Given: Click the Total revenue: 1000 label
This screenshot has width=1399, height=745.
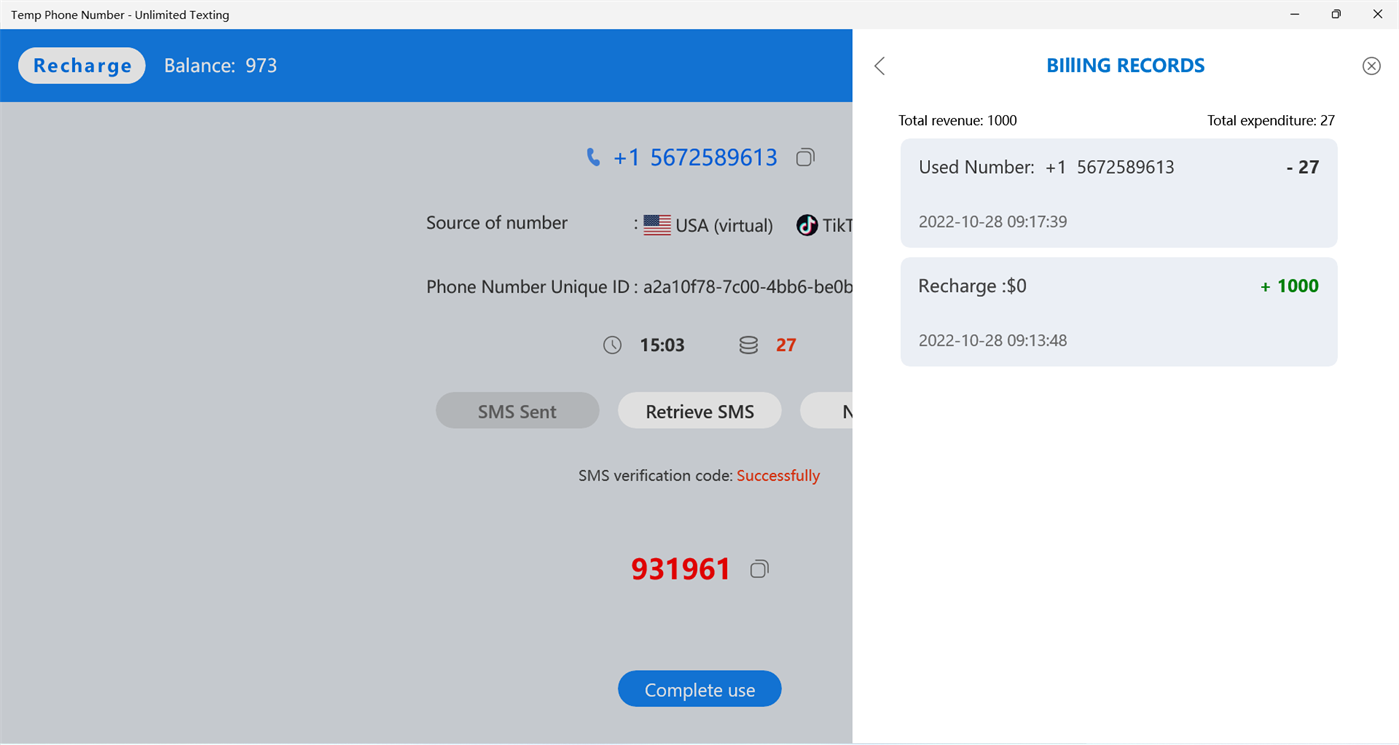Looking at the screenshot, I should click(x=957, y=120).
